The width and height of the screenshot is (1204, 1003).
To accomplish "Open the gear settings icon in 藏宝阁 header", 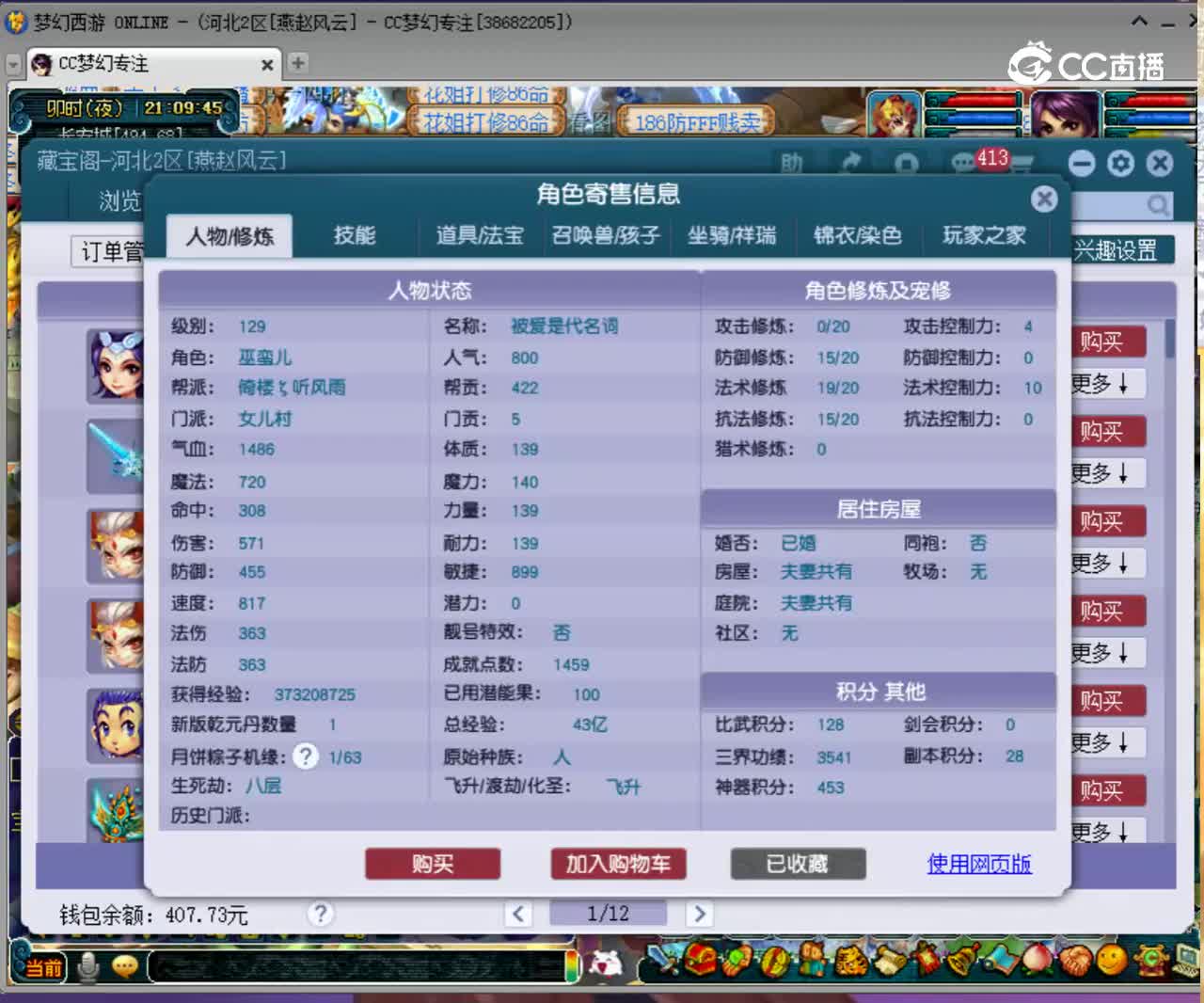I will (1120, 164).
